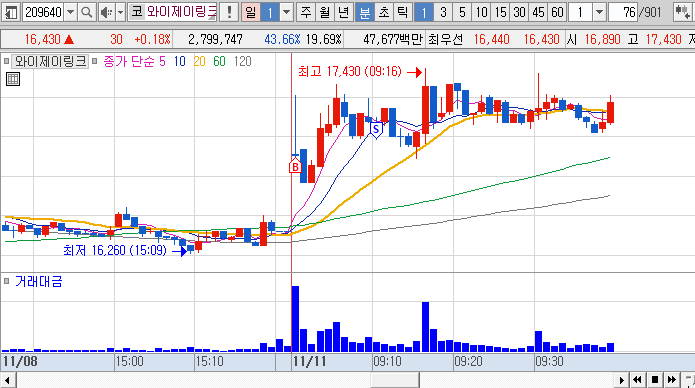Click the red B buy marker
Viewport: 695px width, 388px height.
tap(295, 166)
